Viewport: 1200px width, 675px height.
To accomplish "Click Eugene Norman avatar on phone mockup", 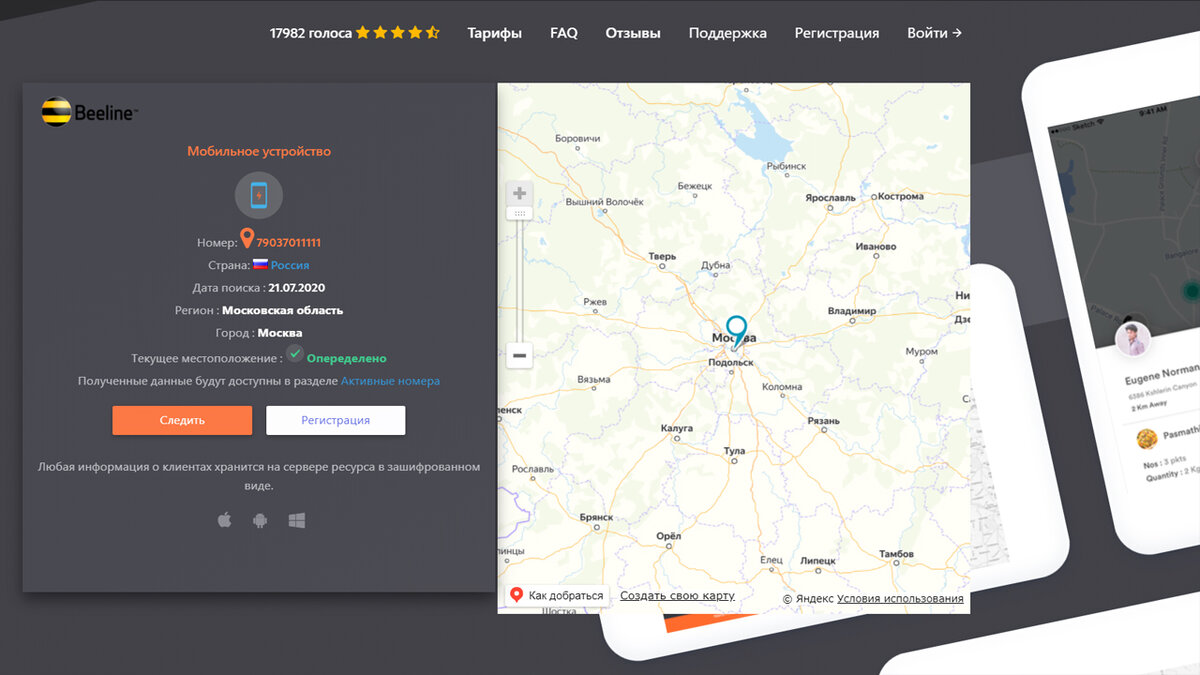I will (x=1132, y=339).
